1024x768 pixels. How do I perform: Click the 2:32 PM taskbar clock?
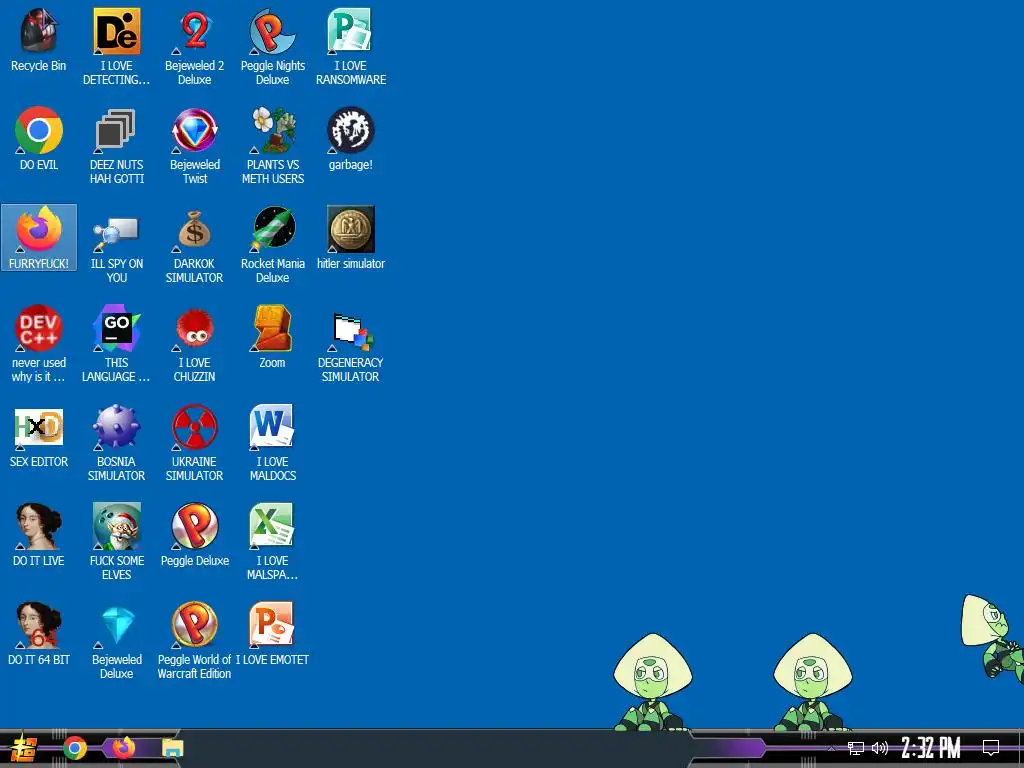931,748
